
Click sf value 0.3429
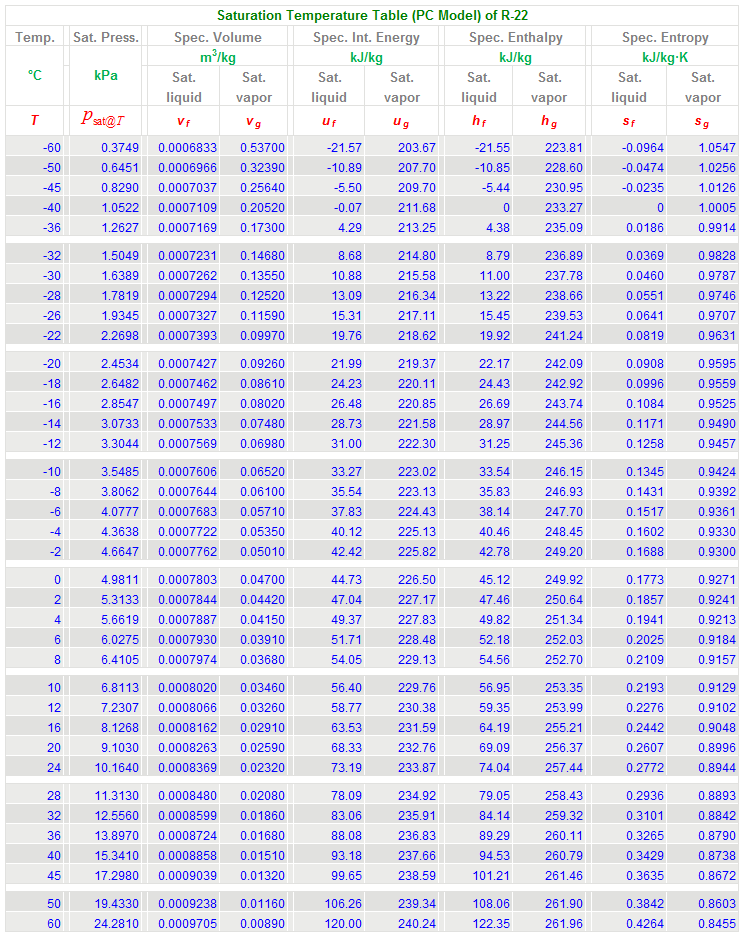(645, 856)
